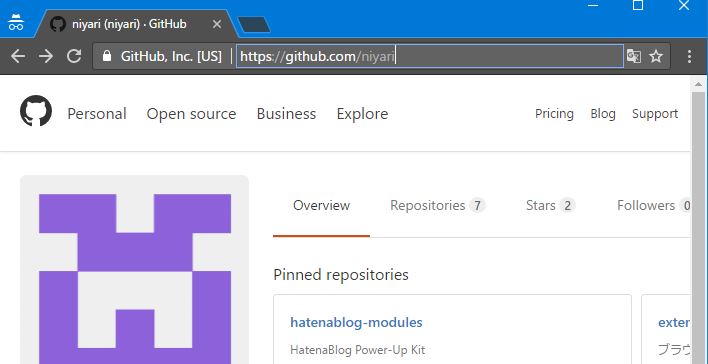The height and width of the screenshot is (364, 708).
Task: Click the padlock security icon
Action: tap(107, 56)
